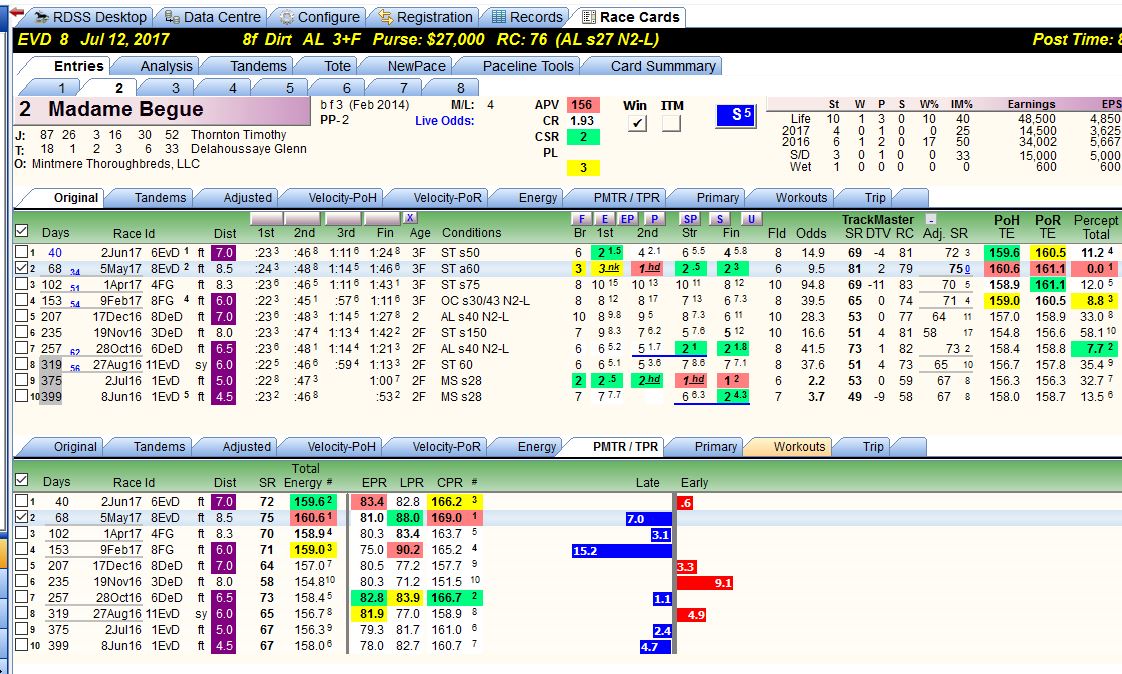The width and height of the screenshot is (1122, 674).
Task: Open the Paceline Tools tab
Action: coord(528,66)
